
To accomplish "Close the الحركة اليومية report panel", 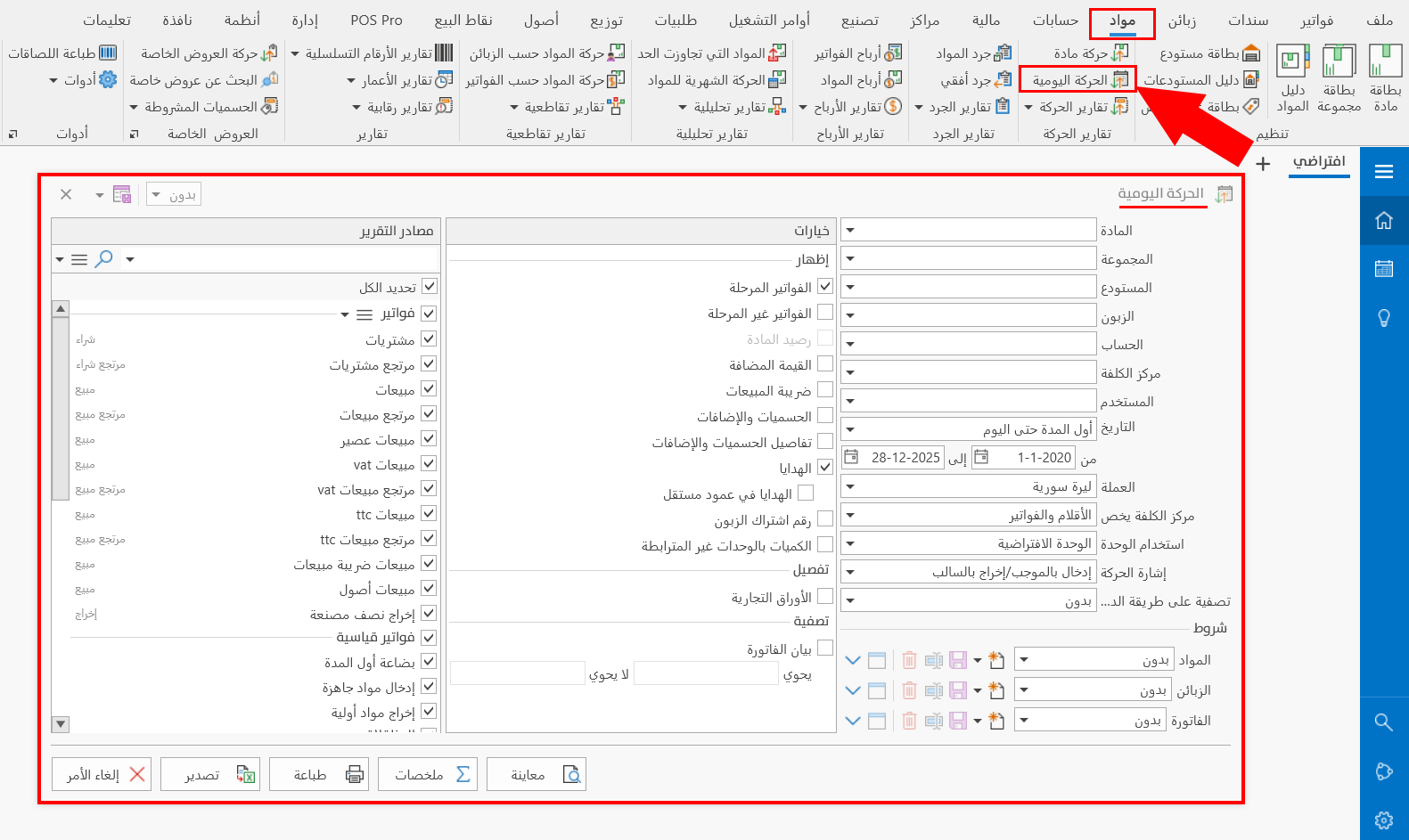I will [66, 194].
